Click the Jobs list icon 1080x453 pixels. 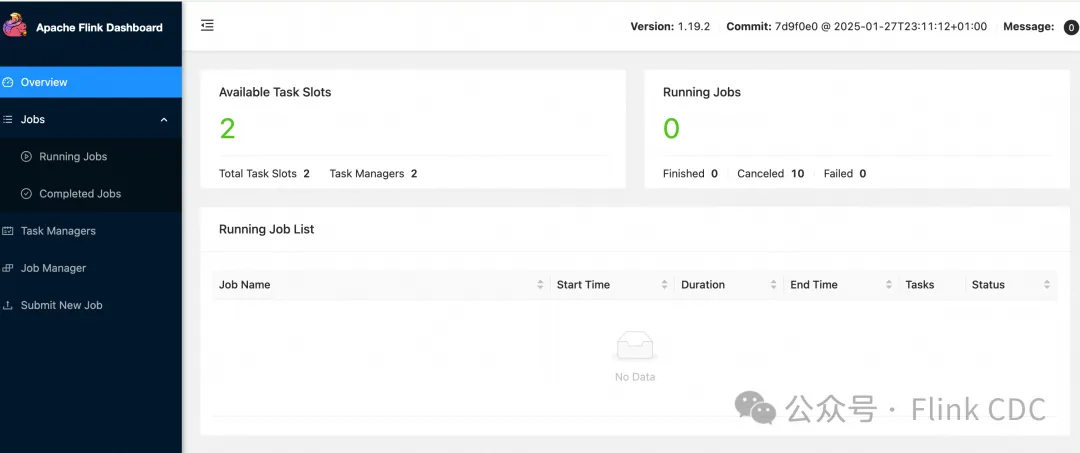pyautogui.click(x=8, y=119)
